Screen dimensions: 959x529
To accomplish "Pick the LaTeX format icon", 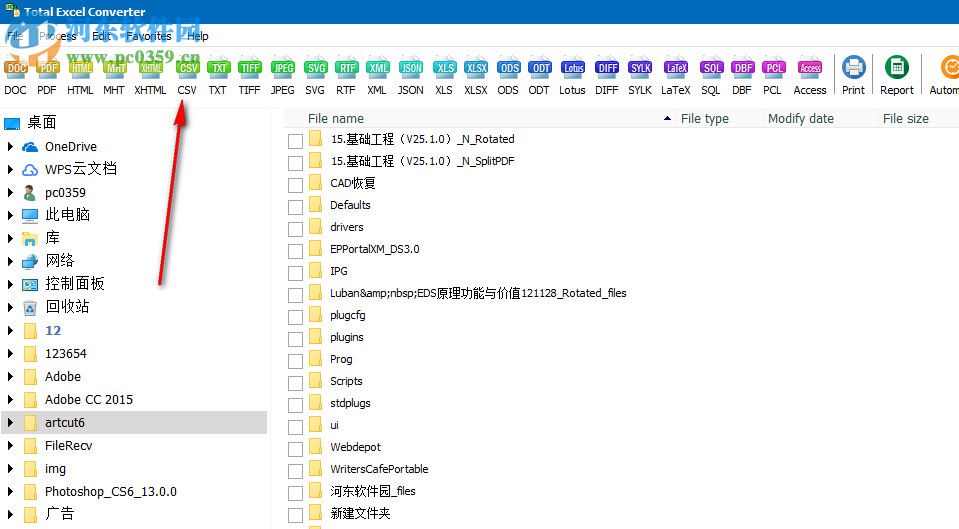I will click(x=676, y=68).
